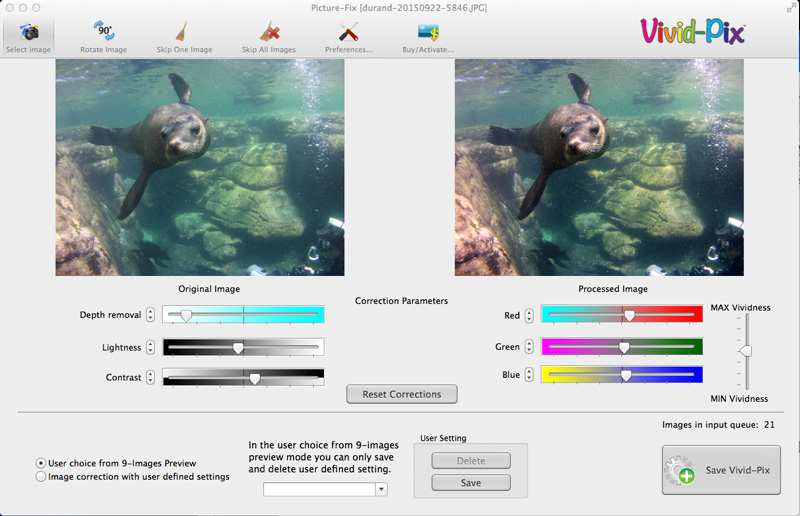Click the Buy/Activate credit card icon
This screenshot has height=516, width=800.
coord(428,31)
